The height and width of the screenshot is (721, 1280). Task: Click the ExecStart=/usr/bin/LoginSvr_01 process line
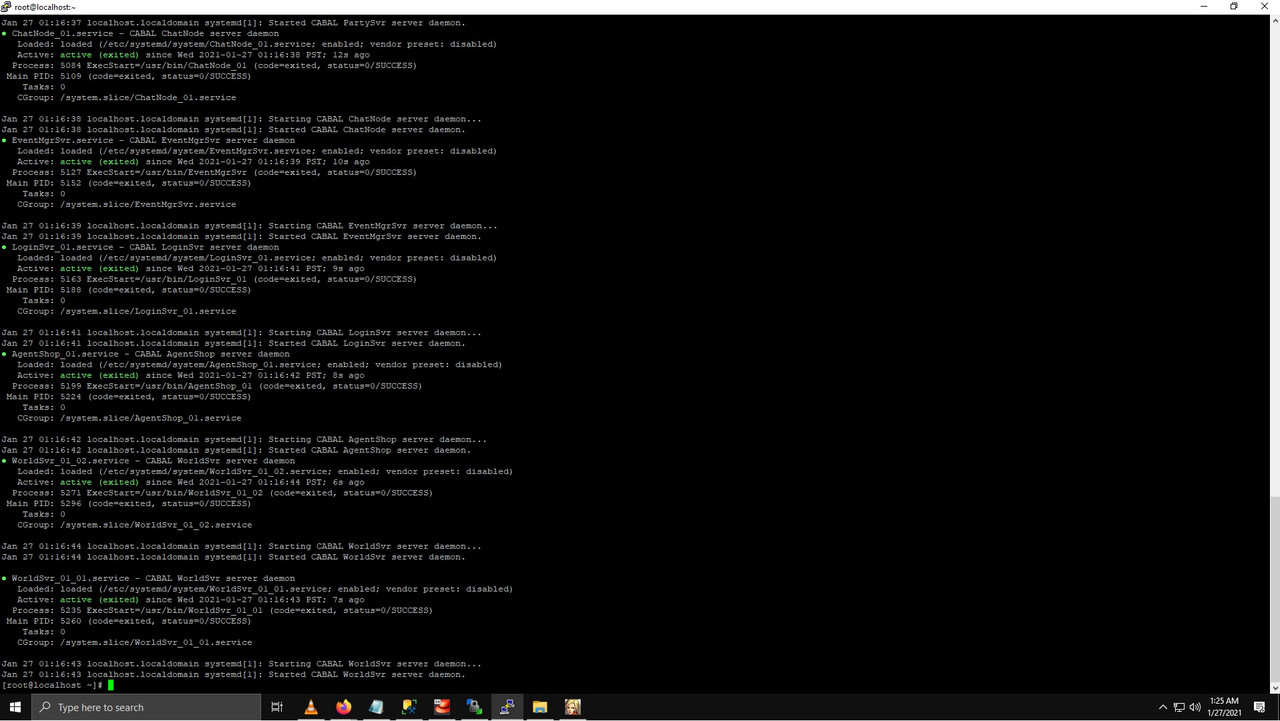click(214, 279)
